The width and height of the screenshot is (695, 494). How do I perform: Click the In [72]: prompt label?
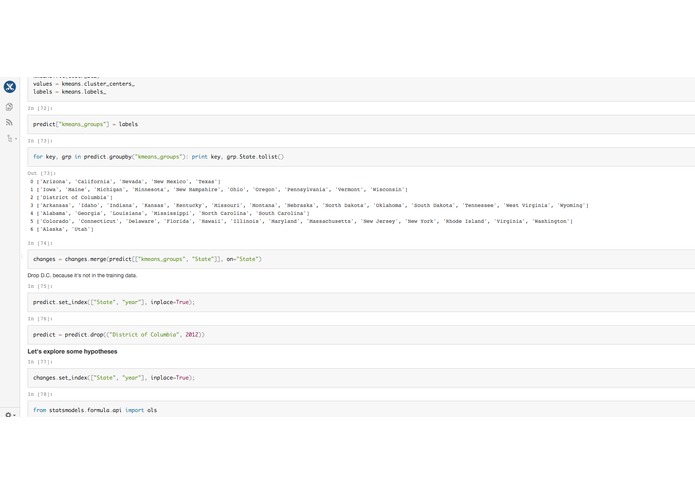click(x=40, y=108)
